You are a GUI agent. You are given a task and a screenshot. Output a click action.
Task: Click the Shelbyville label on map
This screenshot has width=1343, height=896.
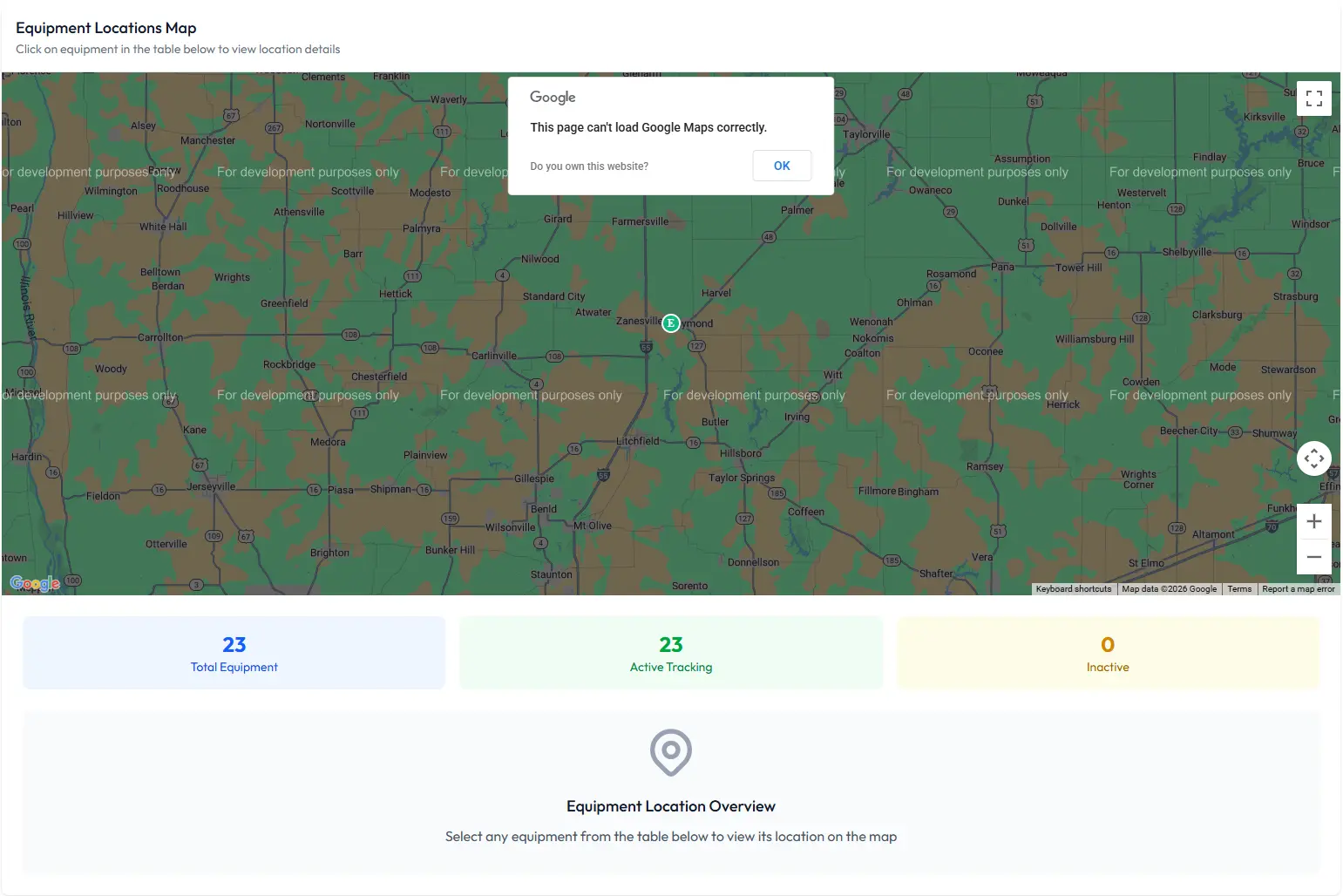tap(1186, 252)
